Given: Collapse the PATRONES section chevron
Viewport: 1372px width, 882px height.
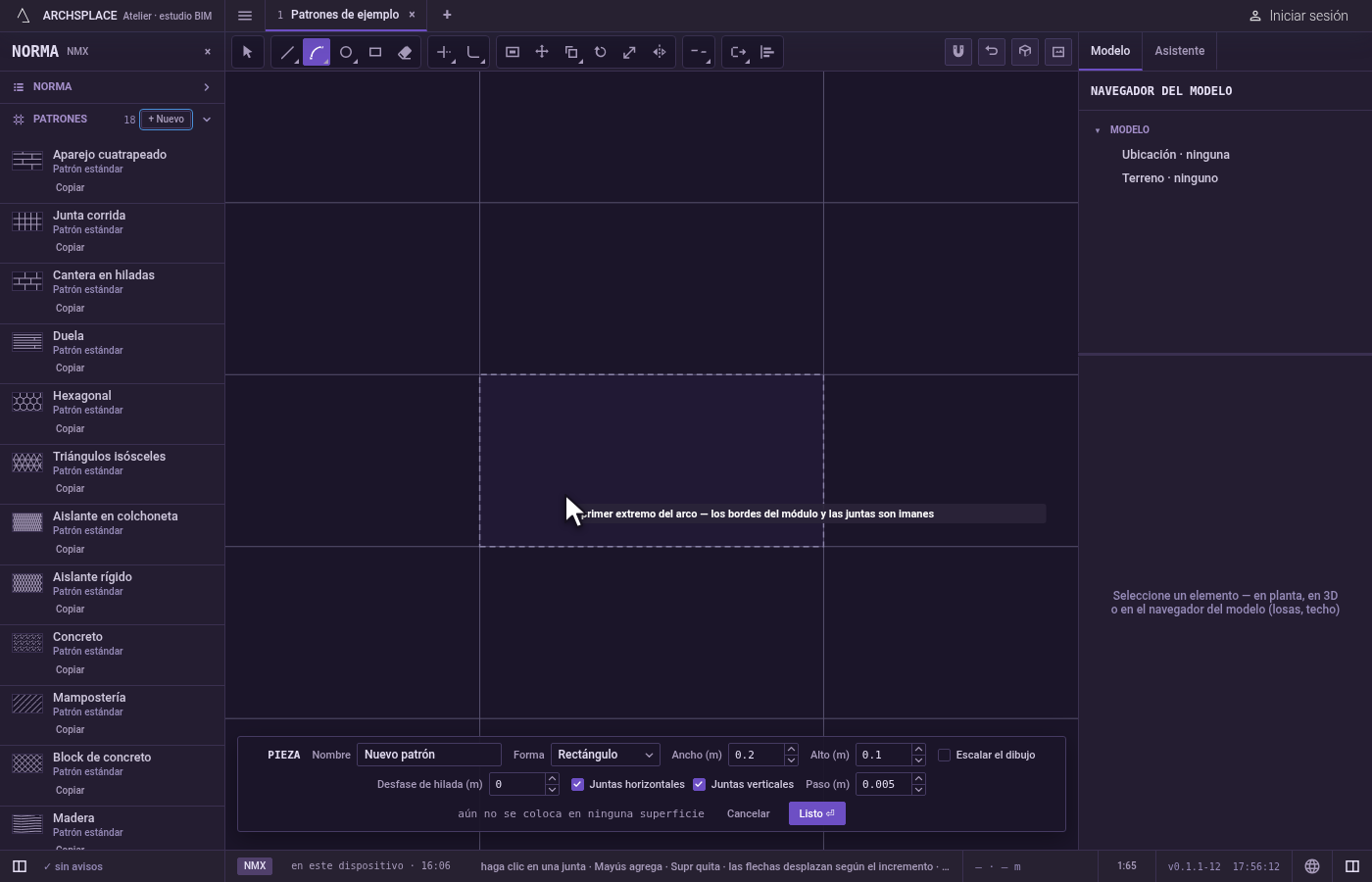Looking at the screenshot, I should tap(207, 120).
